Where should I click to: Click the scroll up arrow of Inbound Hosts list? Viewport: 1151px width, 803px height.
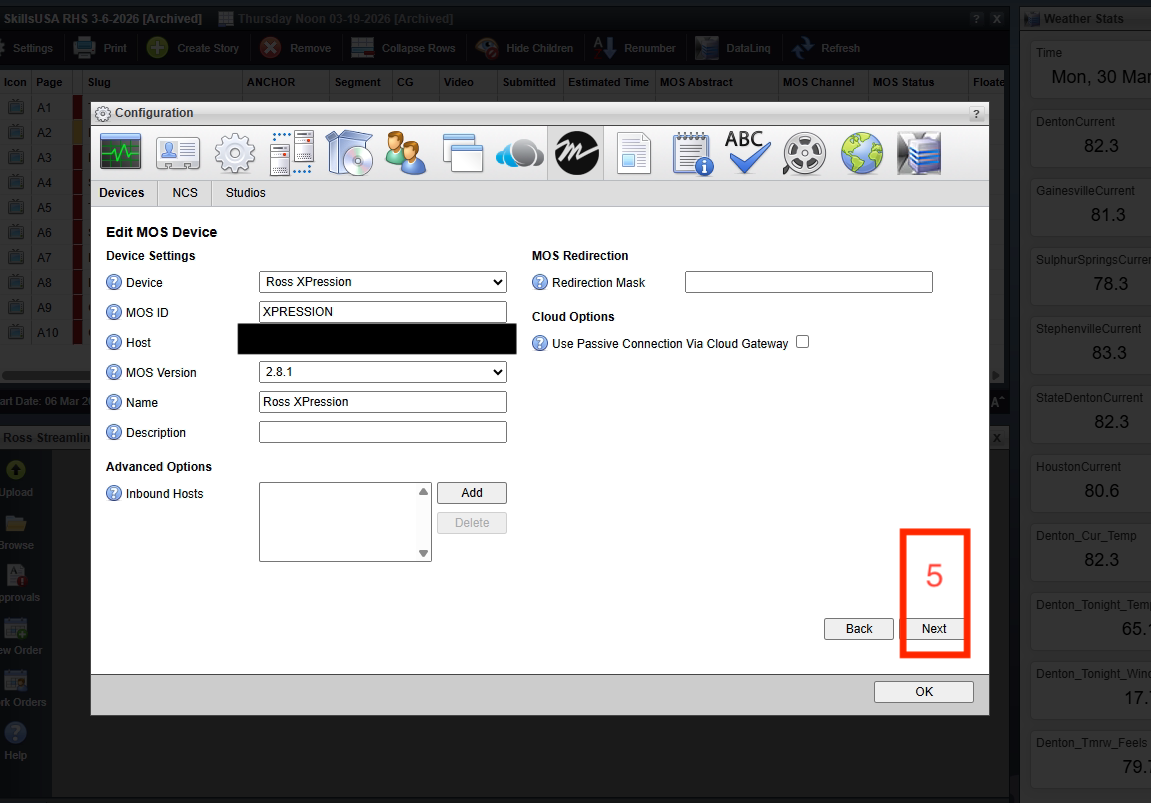tap(424, 492)
